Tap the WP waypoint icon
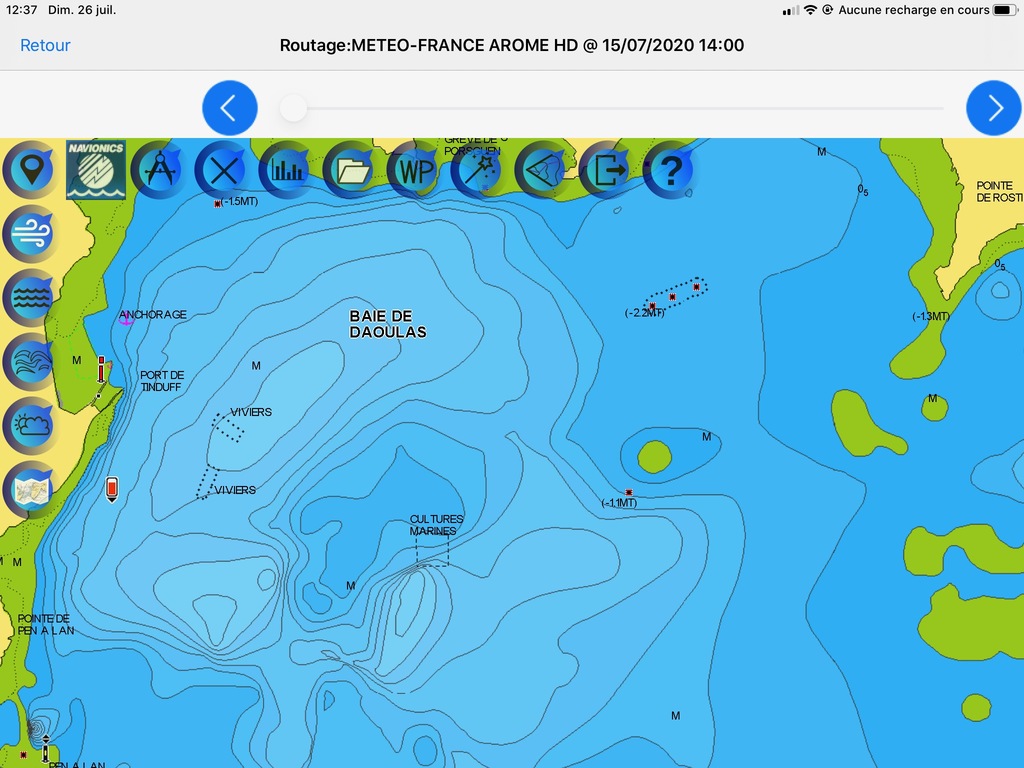1024x768 pixels. click(x=415, y=170)
